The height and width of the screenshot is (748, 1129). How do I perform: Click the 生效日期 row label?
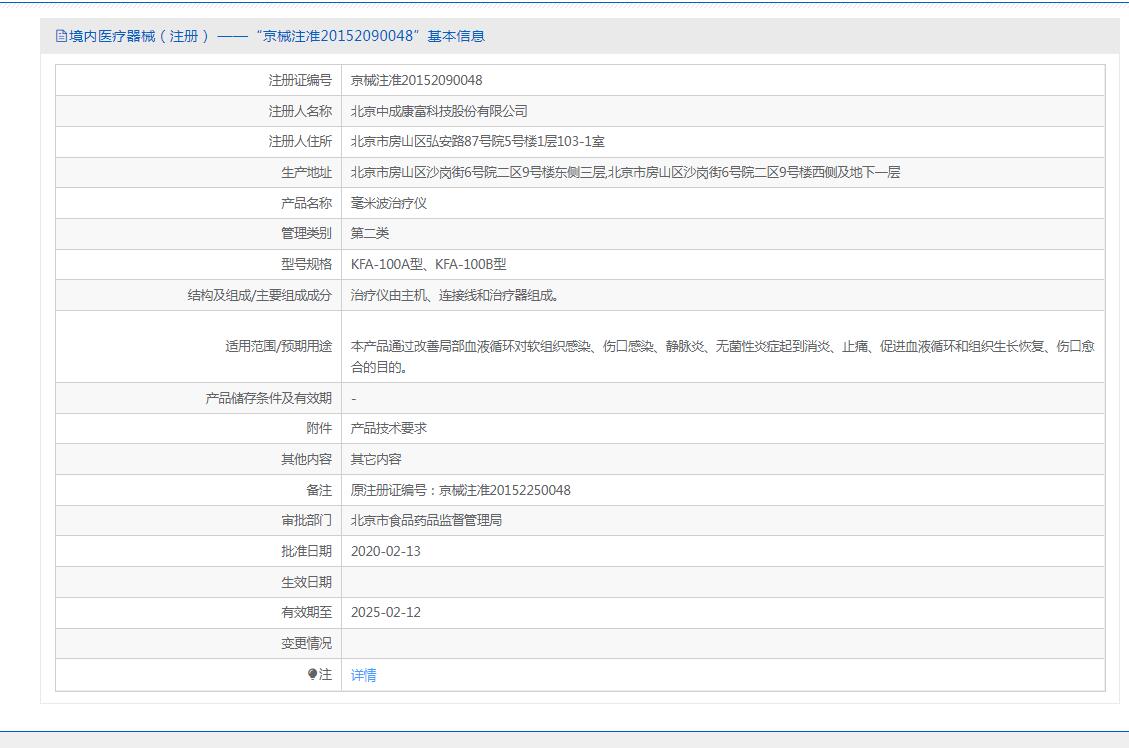click(307, 582)
